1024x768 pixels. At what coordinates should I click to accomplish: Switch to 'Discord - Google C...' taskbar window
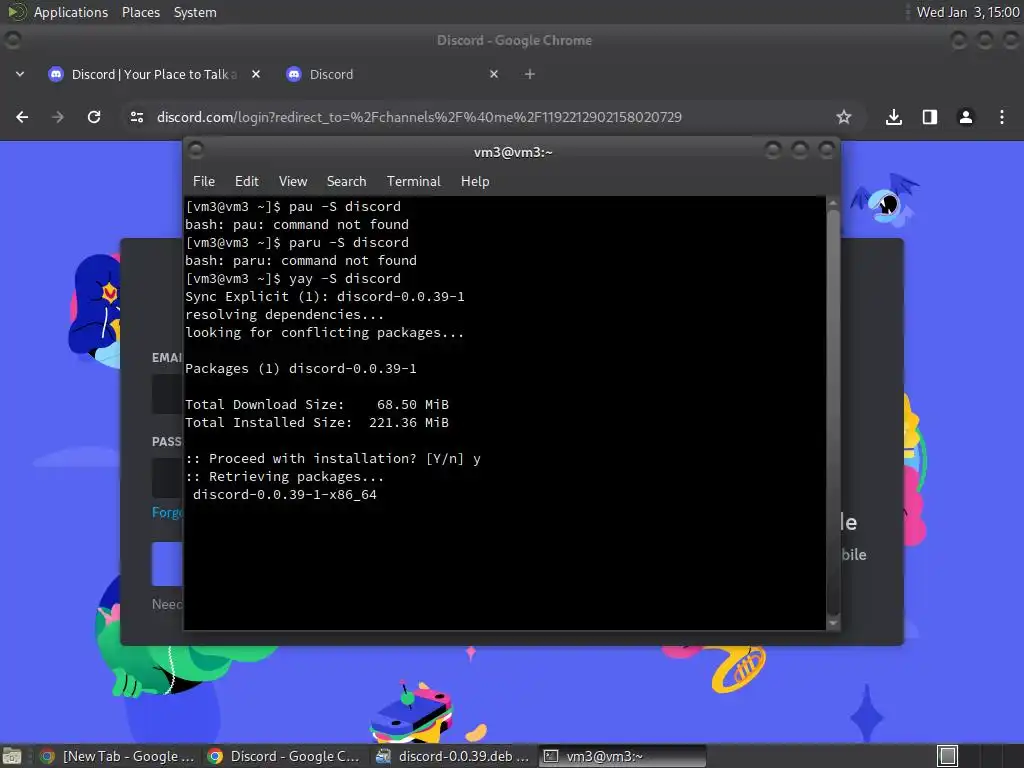tap(283, 756)
